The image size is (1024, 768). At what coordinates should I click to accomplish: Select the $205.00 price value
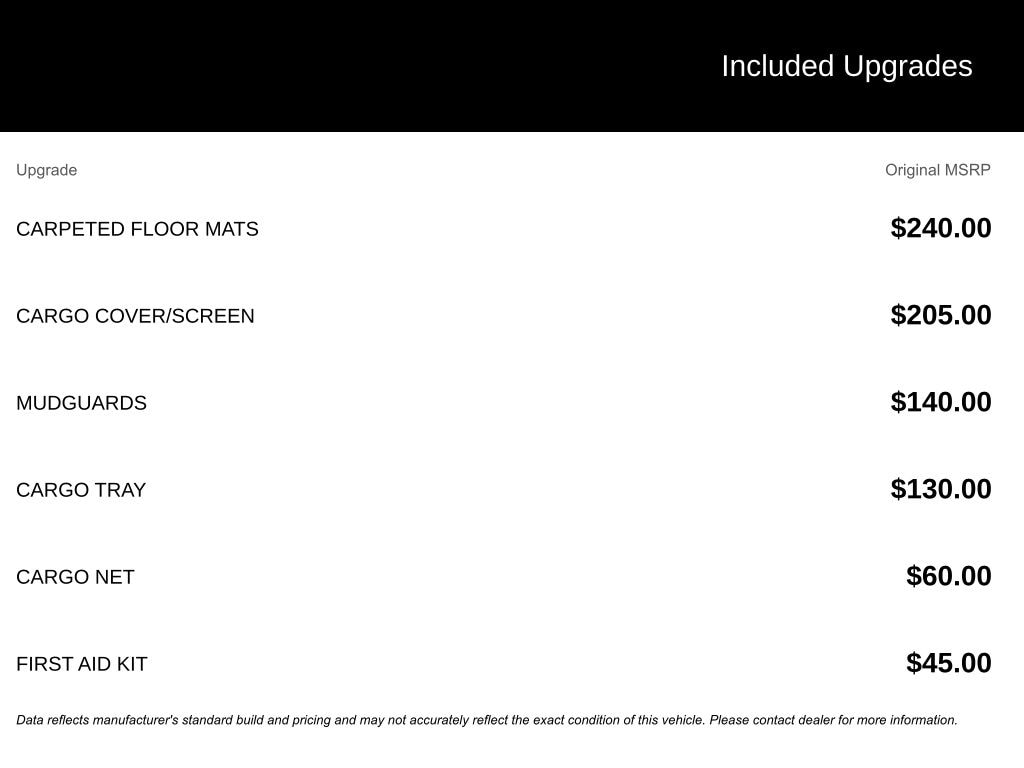941,315
